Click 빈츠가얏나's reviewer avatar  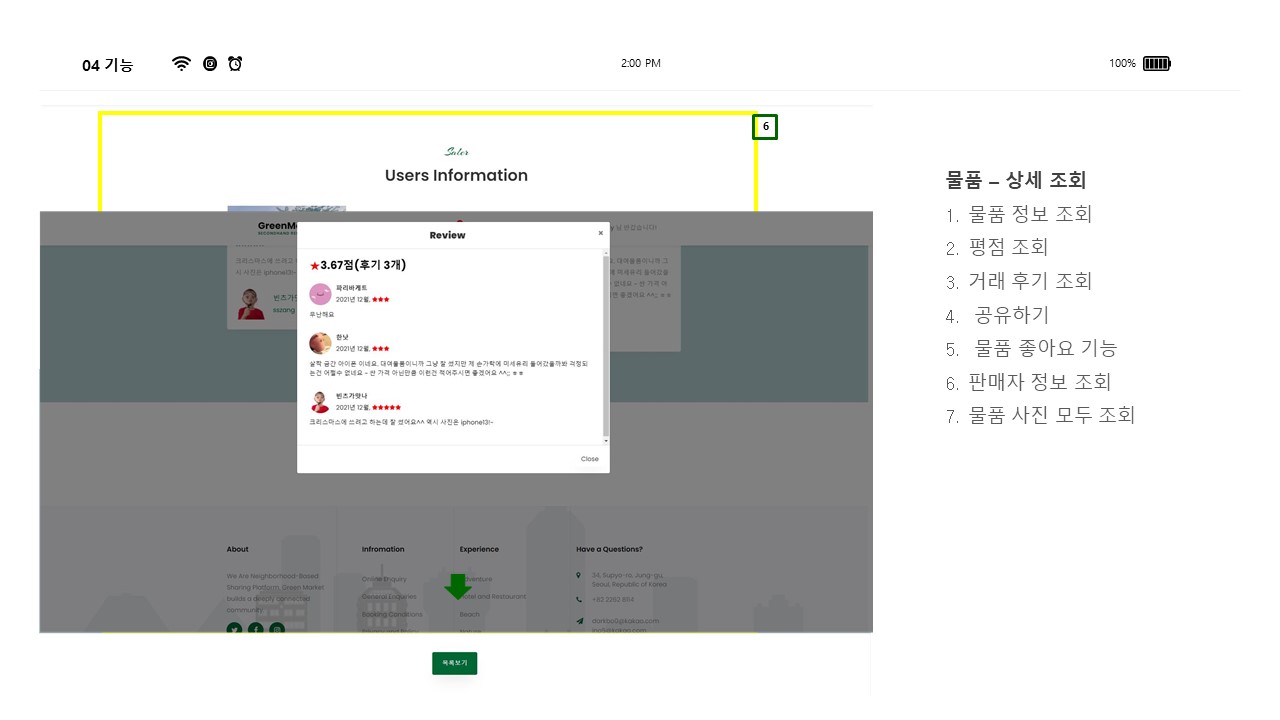(x=320, y=402)
